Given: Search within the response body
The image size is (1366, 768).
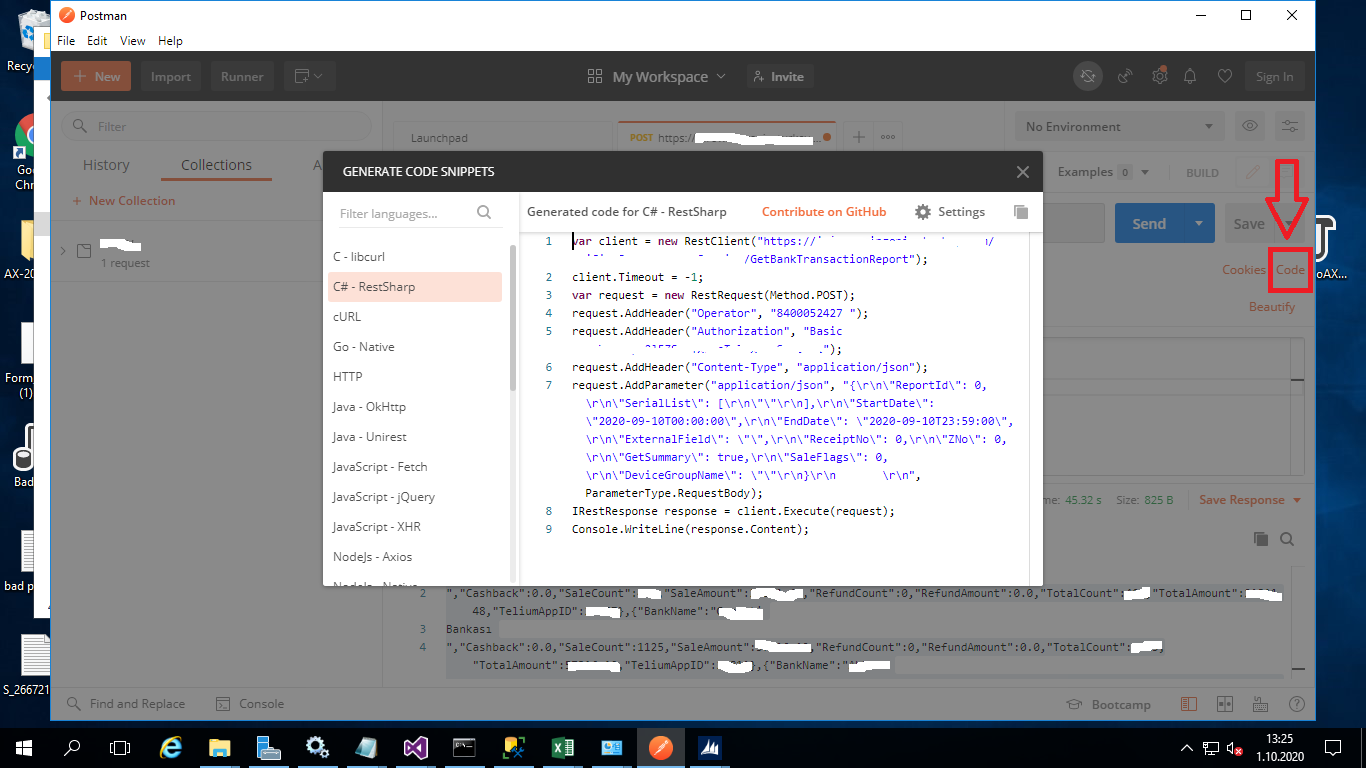Looking at the screenshot, I should click(x=1287, y=539).
